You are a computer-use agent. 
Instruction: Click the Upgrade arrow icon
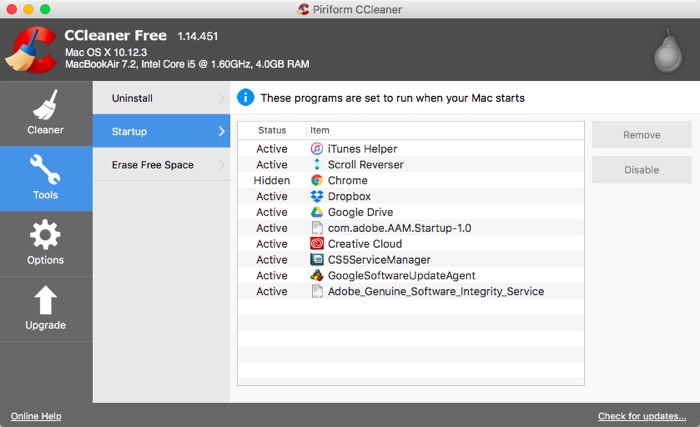pos(45,300)
